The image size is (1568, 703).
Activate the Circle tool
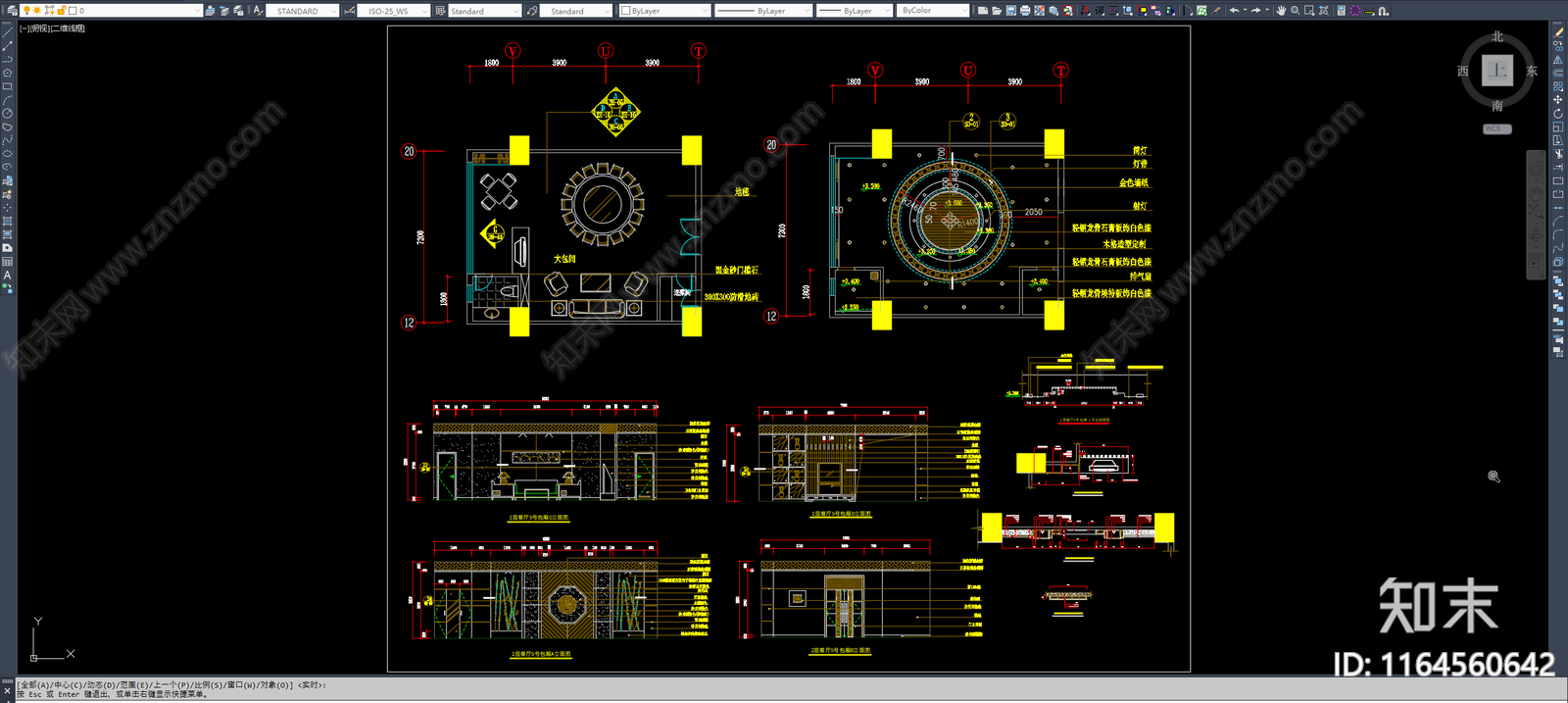click(x=8, y=113)
